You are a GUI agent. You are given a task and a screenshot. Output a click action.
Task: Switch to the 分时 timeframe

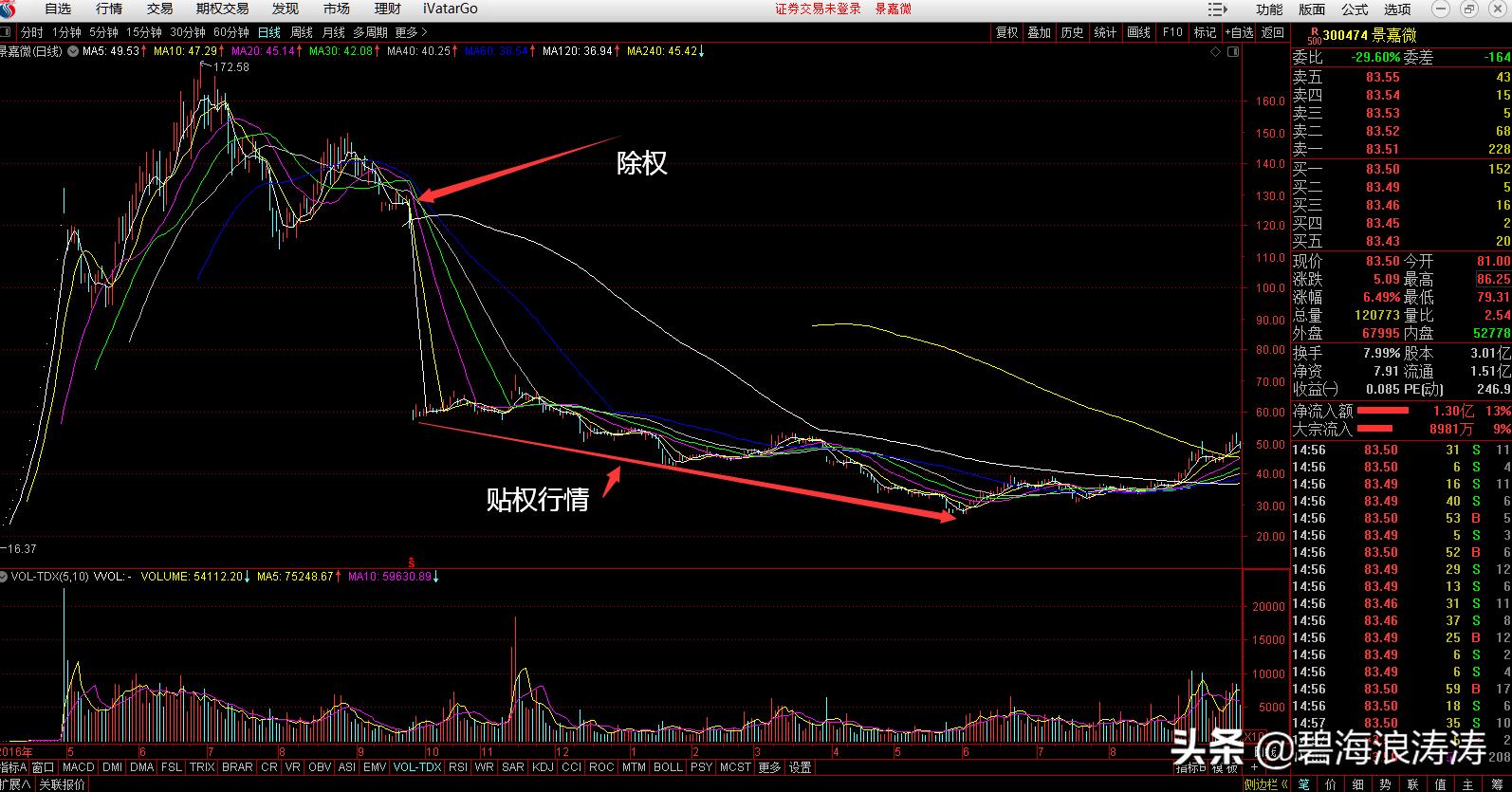pos(31,32)
